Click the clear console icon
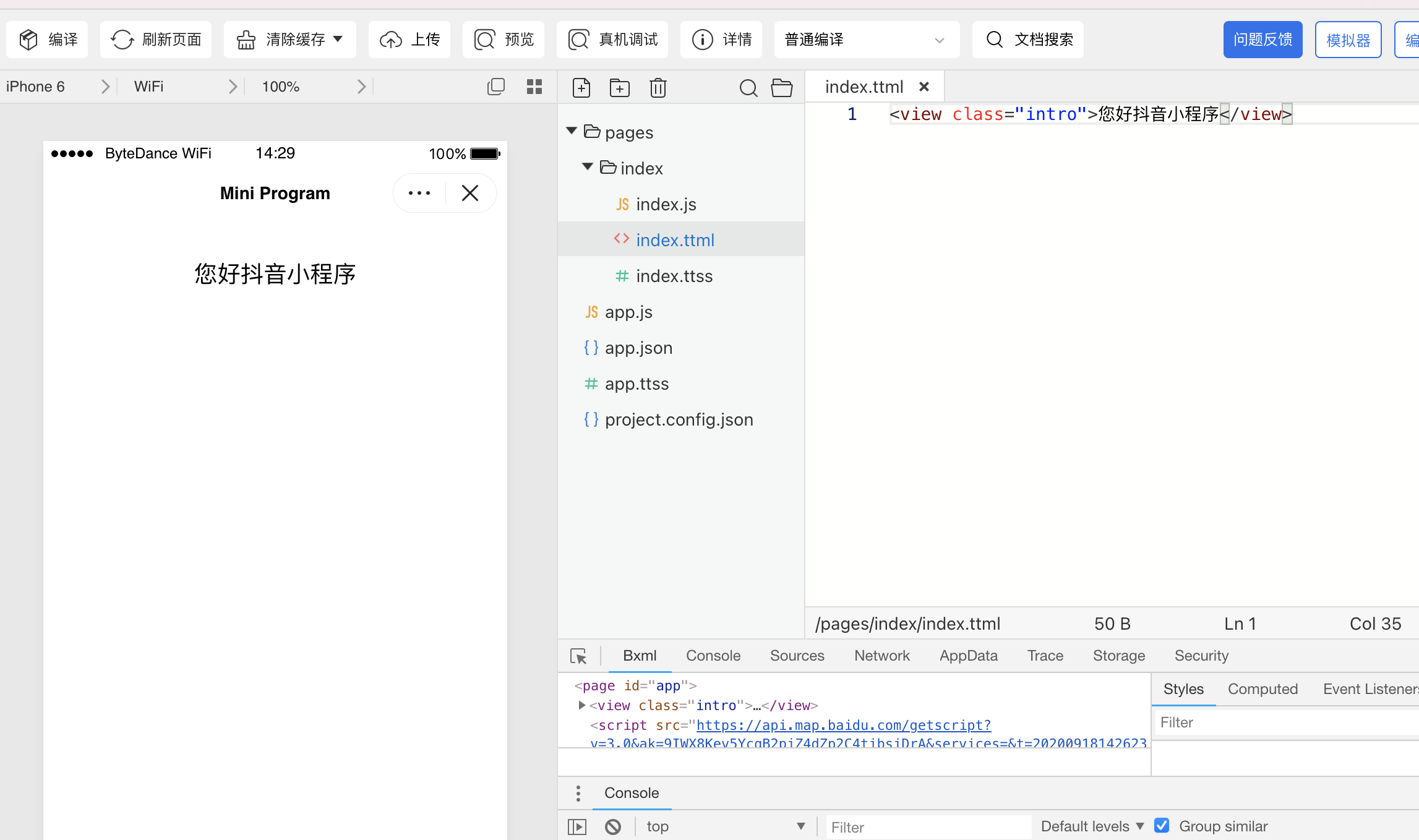This screenshot has width=1419, height=840. tap(613, 826)
